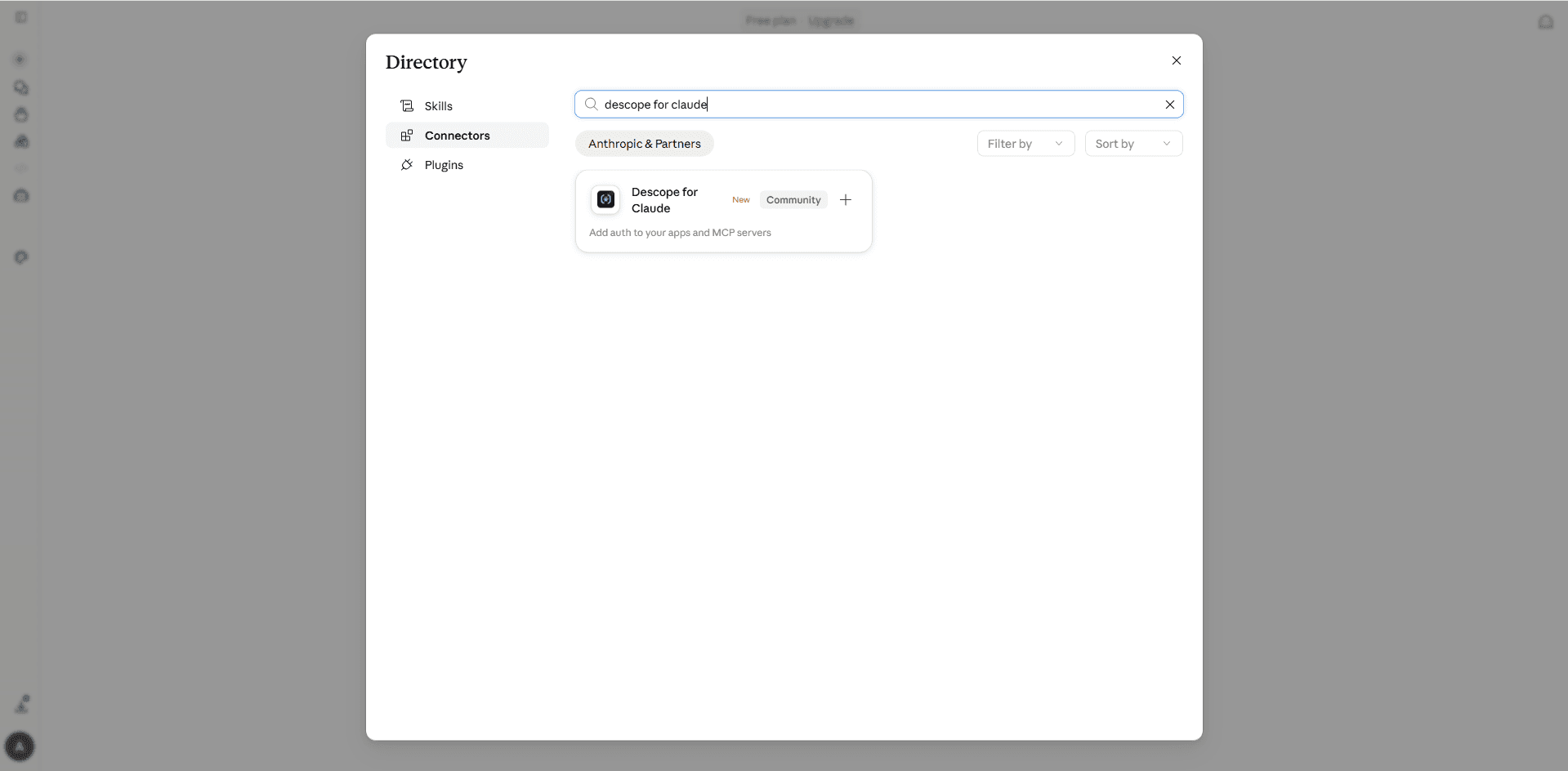The height and width of the screenshot is (771, 1568).
Task: Select the Connectors section
Action: click(x=467, y=136)
